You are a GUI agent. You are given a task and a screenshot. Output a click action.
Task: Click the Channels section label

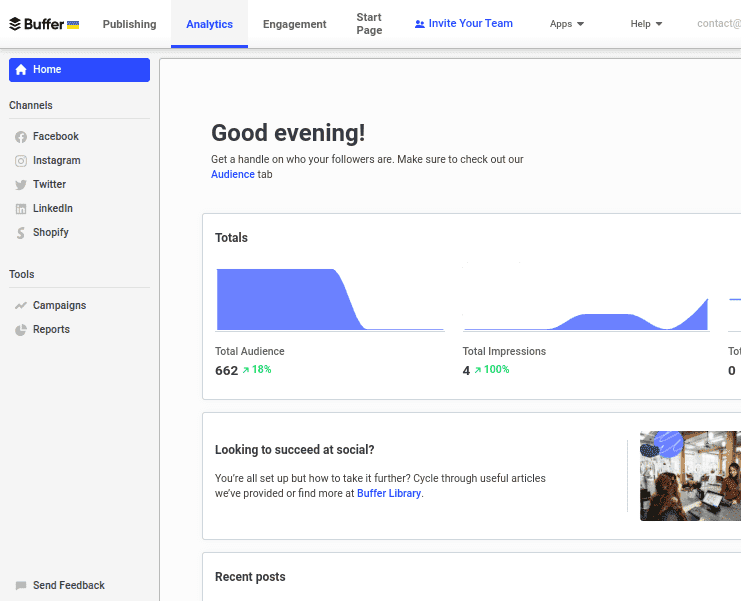tap(31, 105)
